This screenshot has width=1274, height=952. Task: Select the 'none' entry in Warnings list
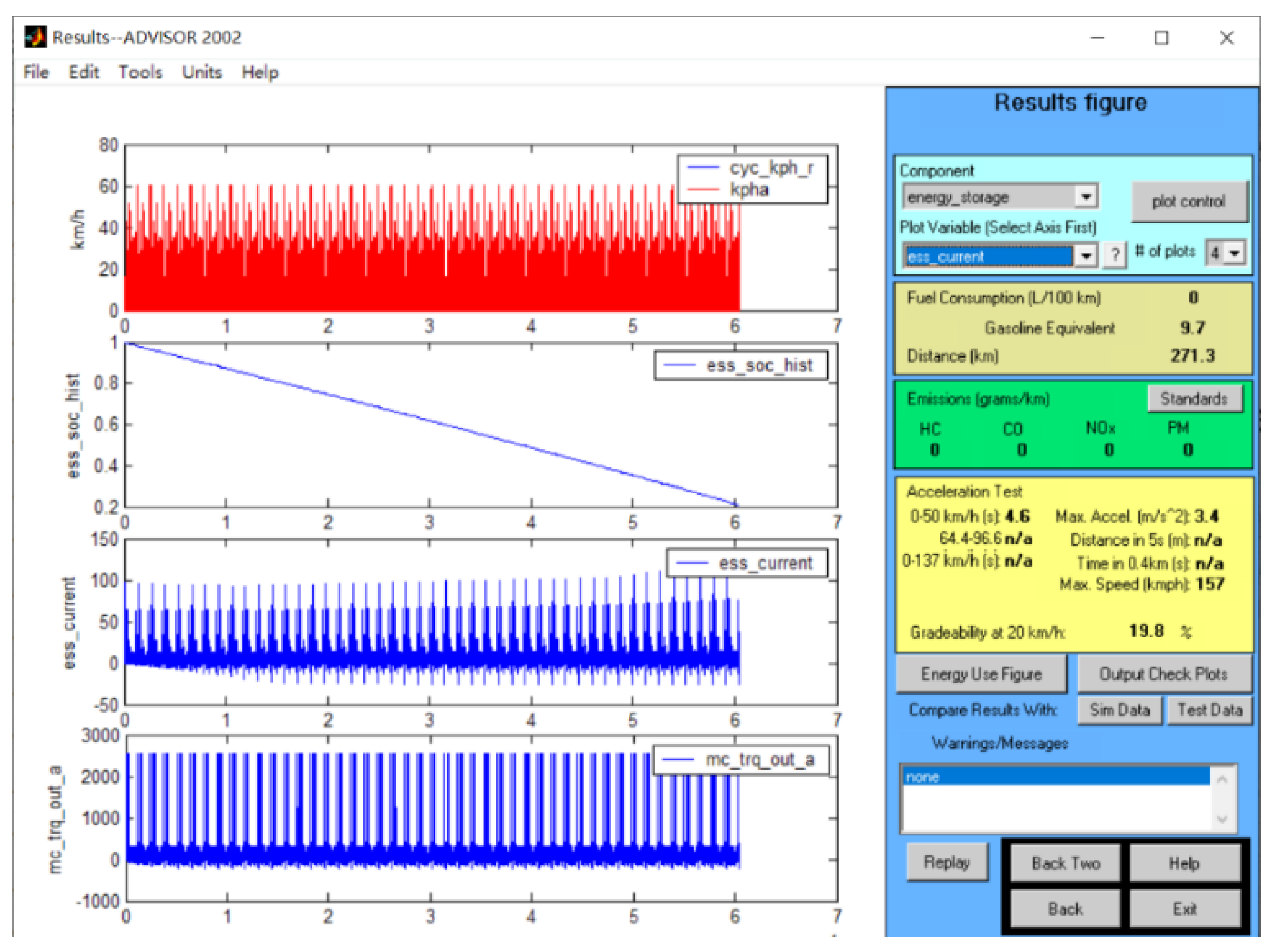pyautogui.click(x=1055, y=777)
